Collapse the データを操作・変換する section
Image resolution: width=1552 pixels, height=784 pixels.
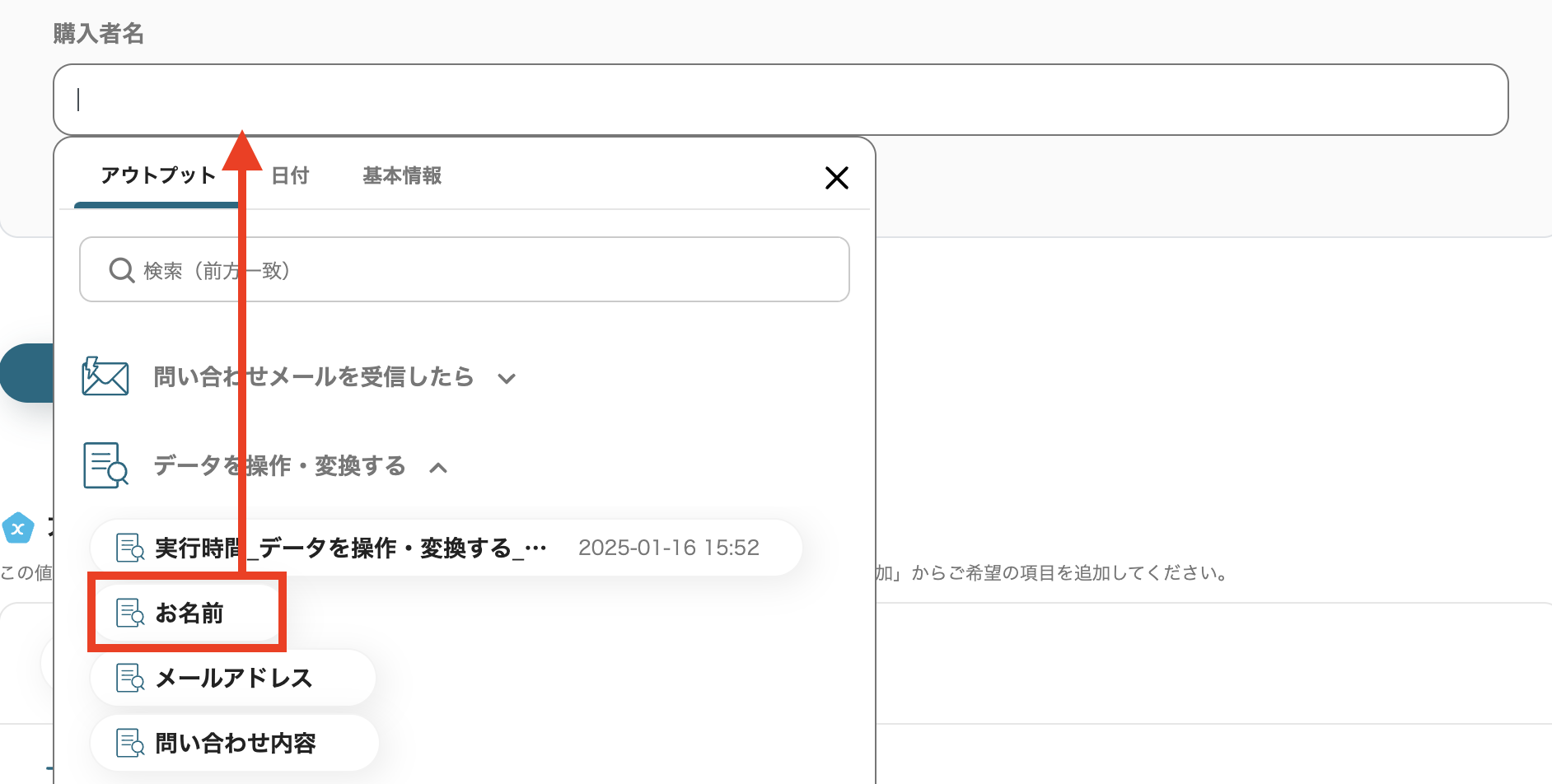[438, 467]
